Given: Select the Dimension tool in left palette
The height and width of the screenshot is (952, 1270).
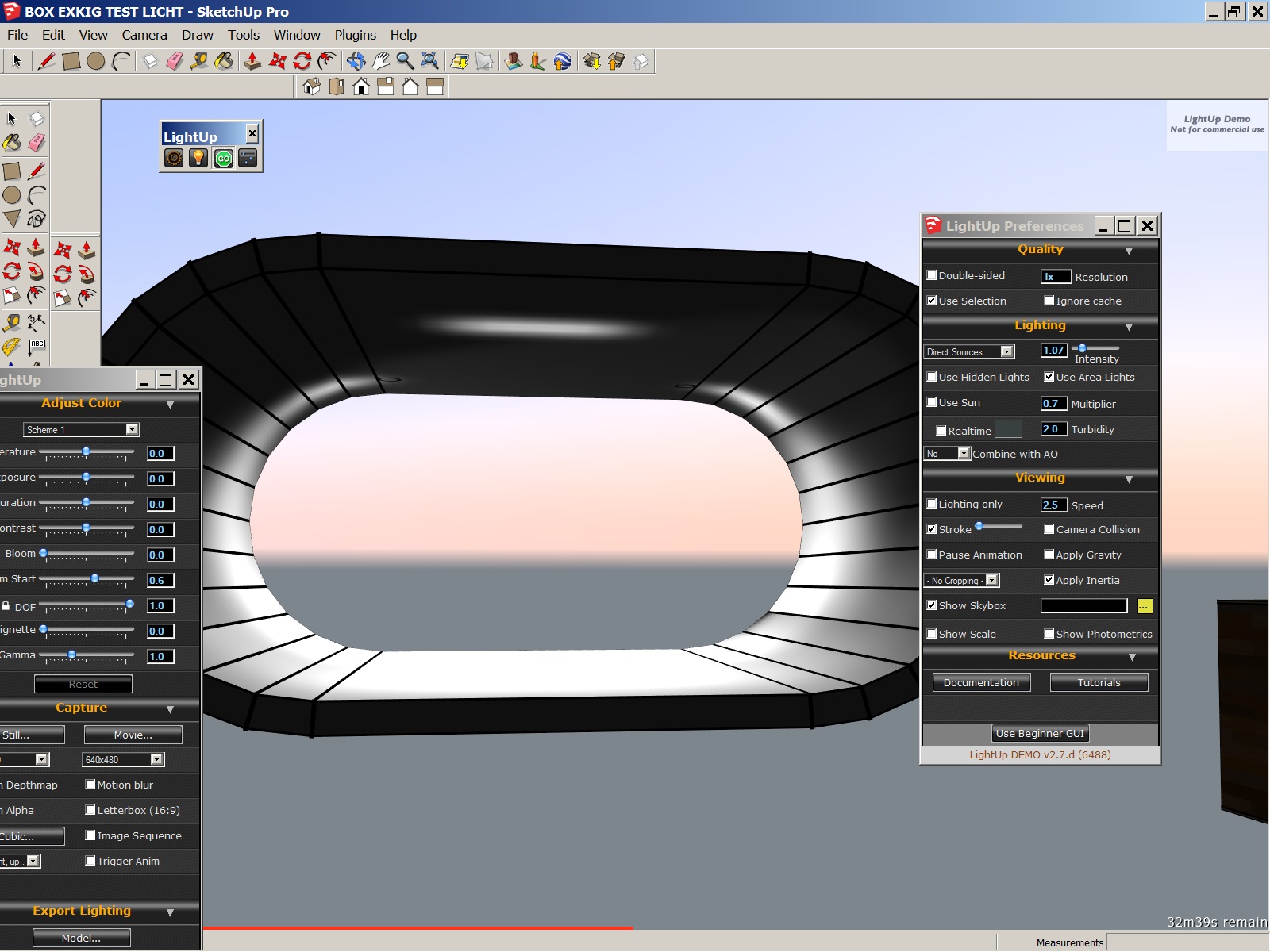Looking at the screenshot, I should click(37, 322).
